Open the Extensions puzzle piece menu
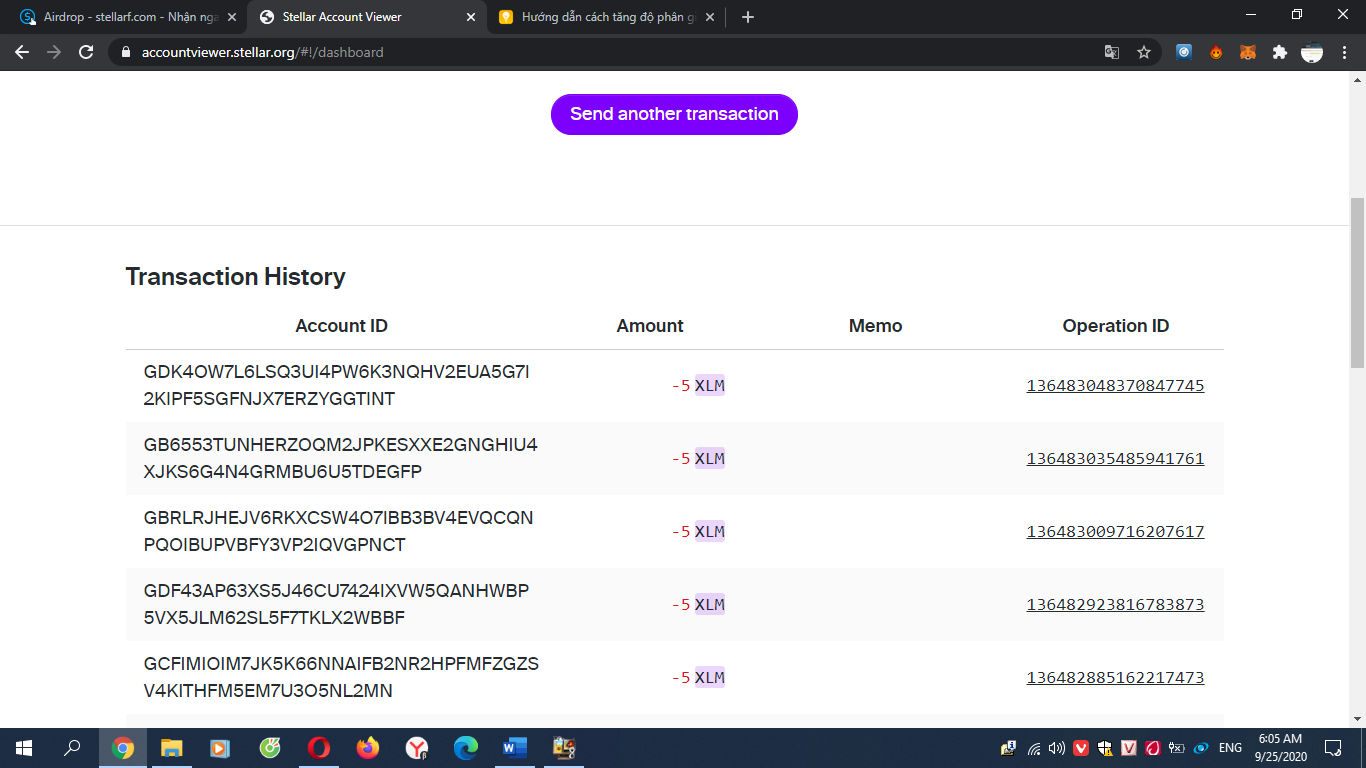Image resolution: width=1366 pixels, height=768 pixels. click(1280, 52)
